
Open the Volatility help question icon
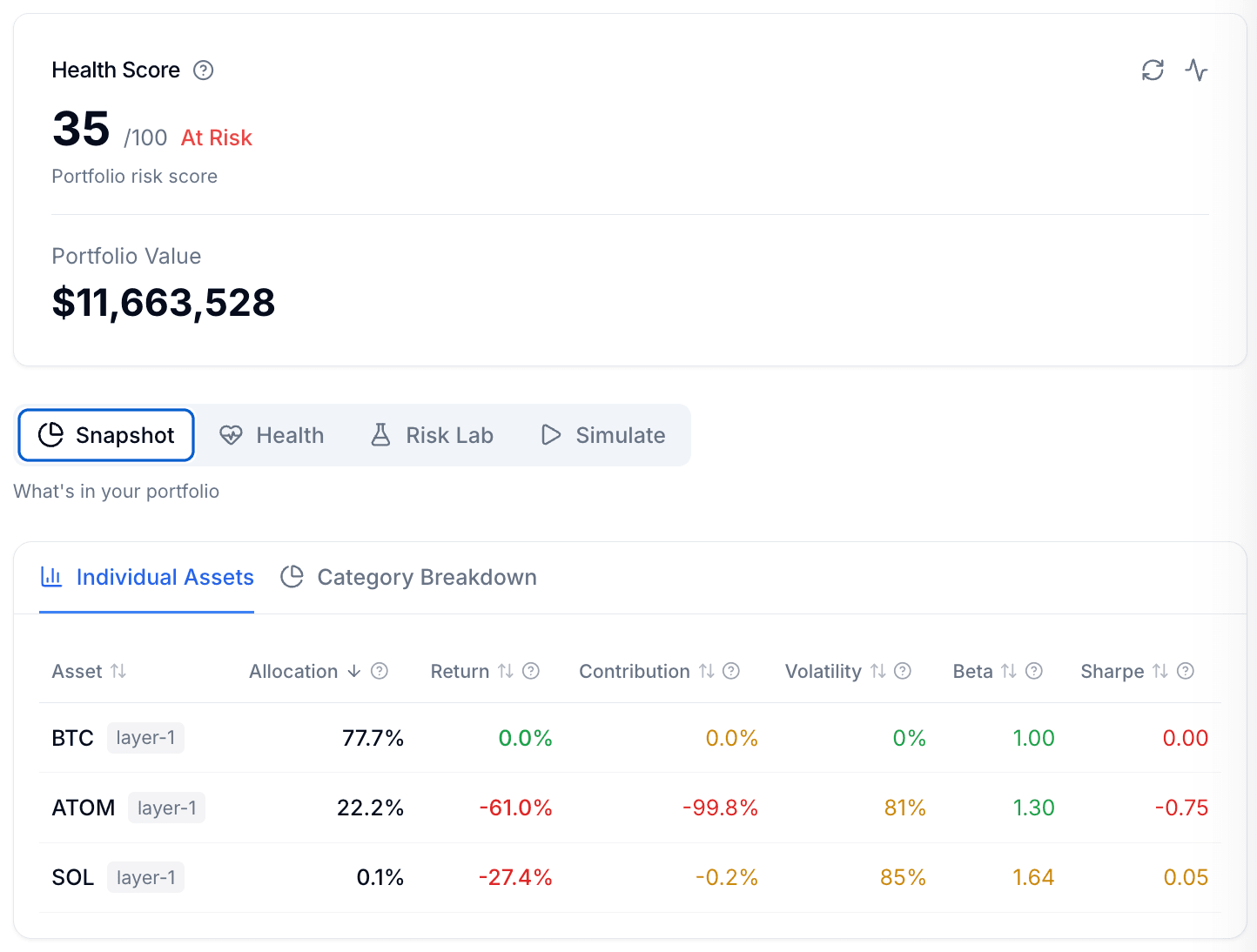903,671
